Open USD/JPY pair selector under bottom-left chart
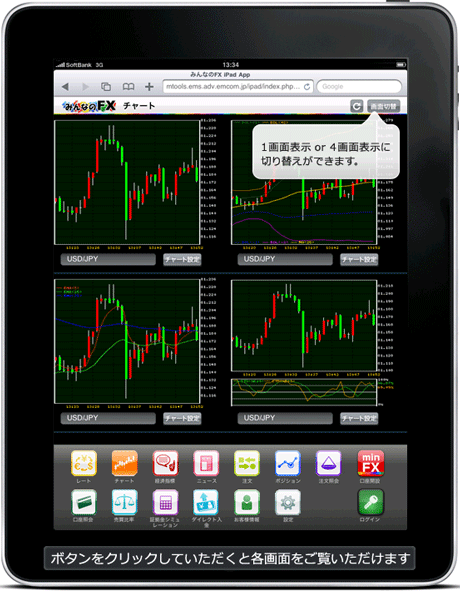Screen dimensions: 460x598 point(108,418)
